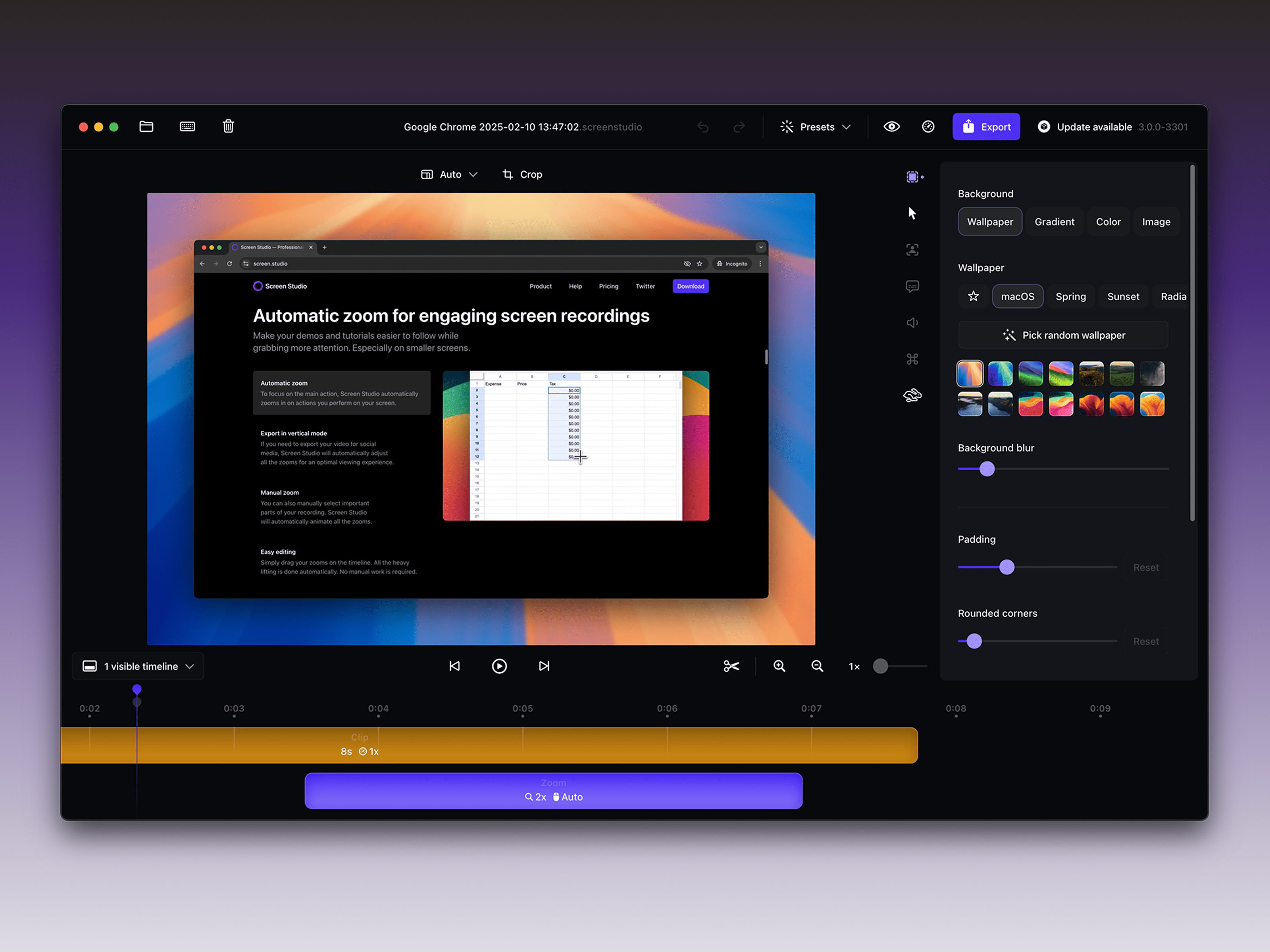Reset the Rounded corners value

point(1146,641)
